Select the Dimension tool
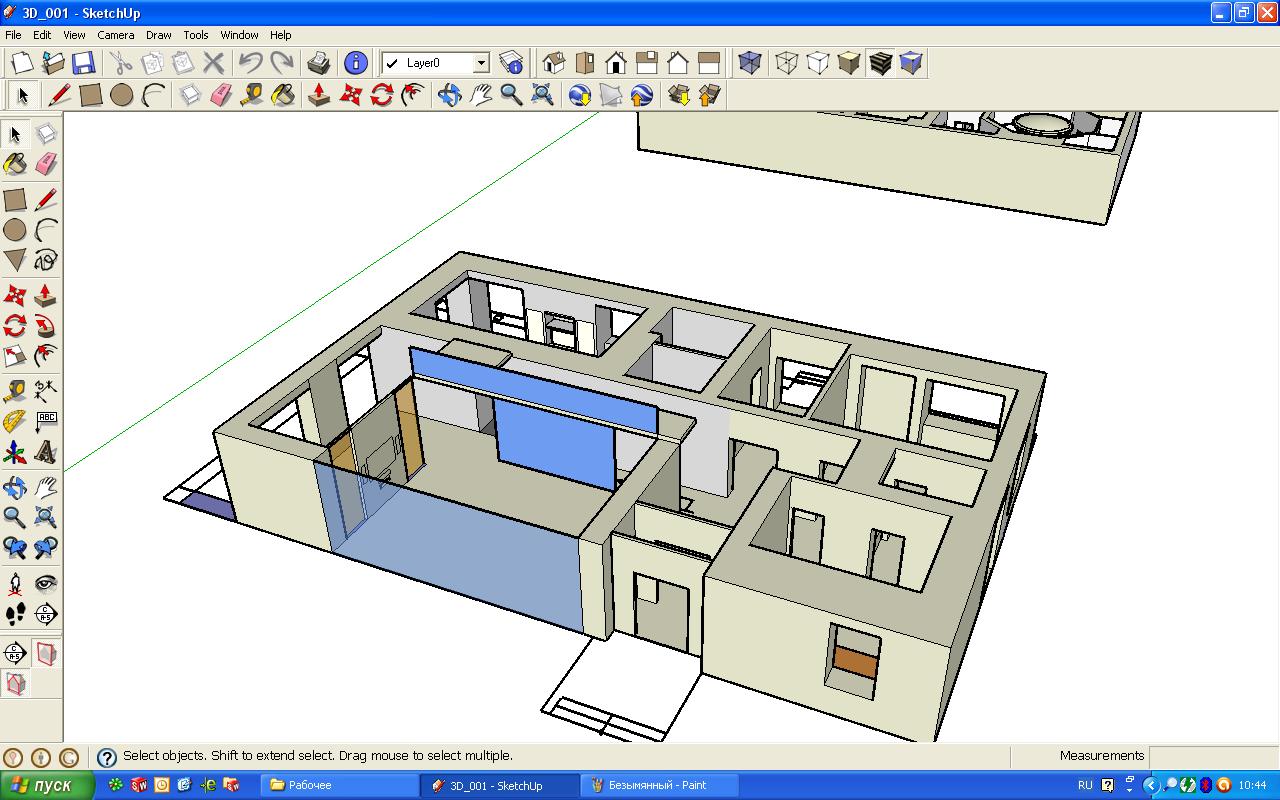This screenshot has height=800, width=1280. click(45, 389)
